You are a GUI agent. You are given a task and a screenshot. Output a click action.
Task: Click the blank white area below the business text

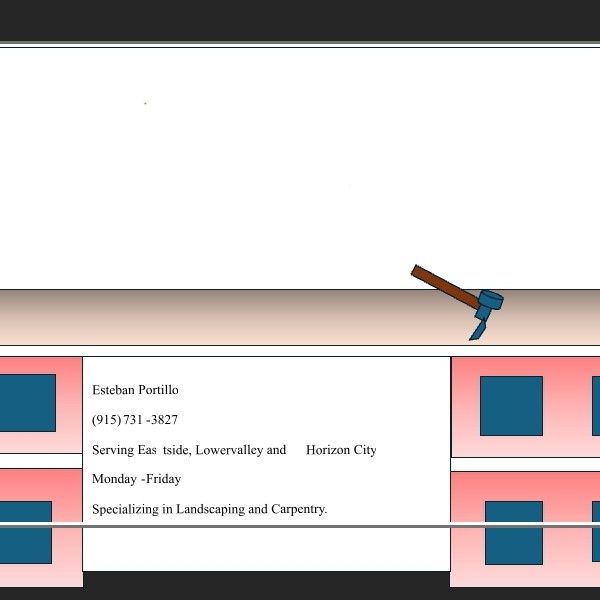click(265, 548)
